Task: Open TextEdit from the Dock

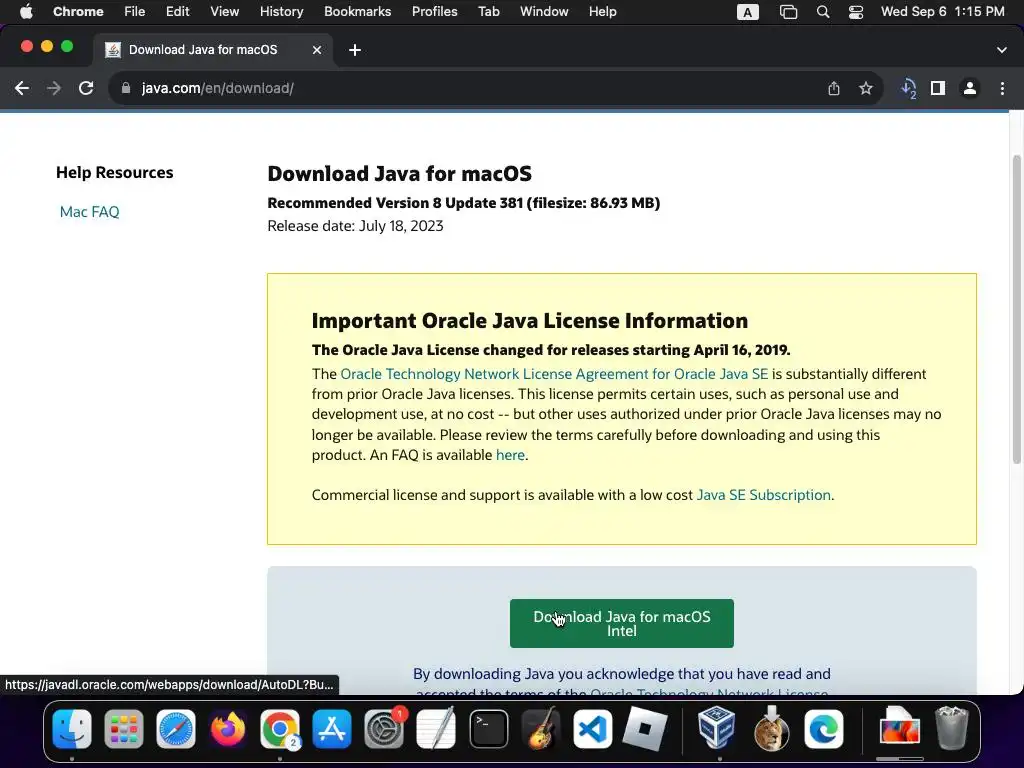Action: click(x=436, y=729)
